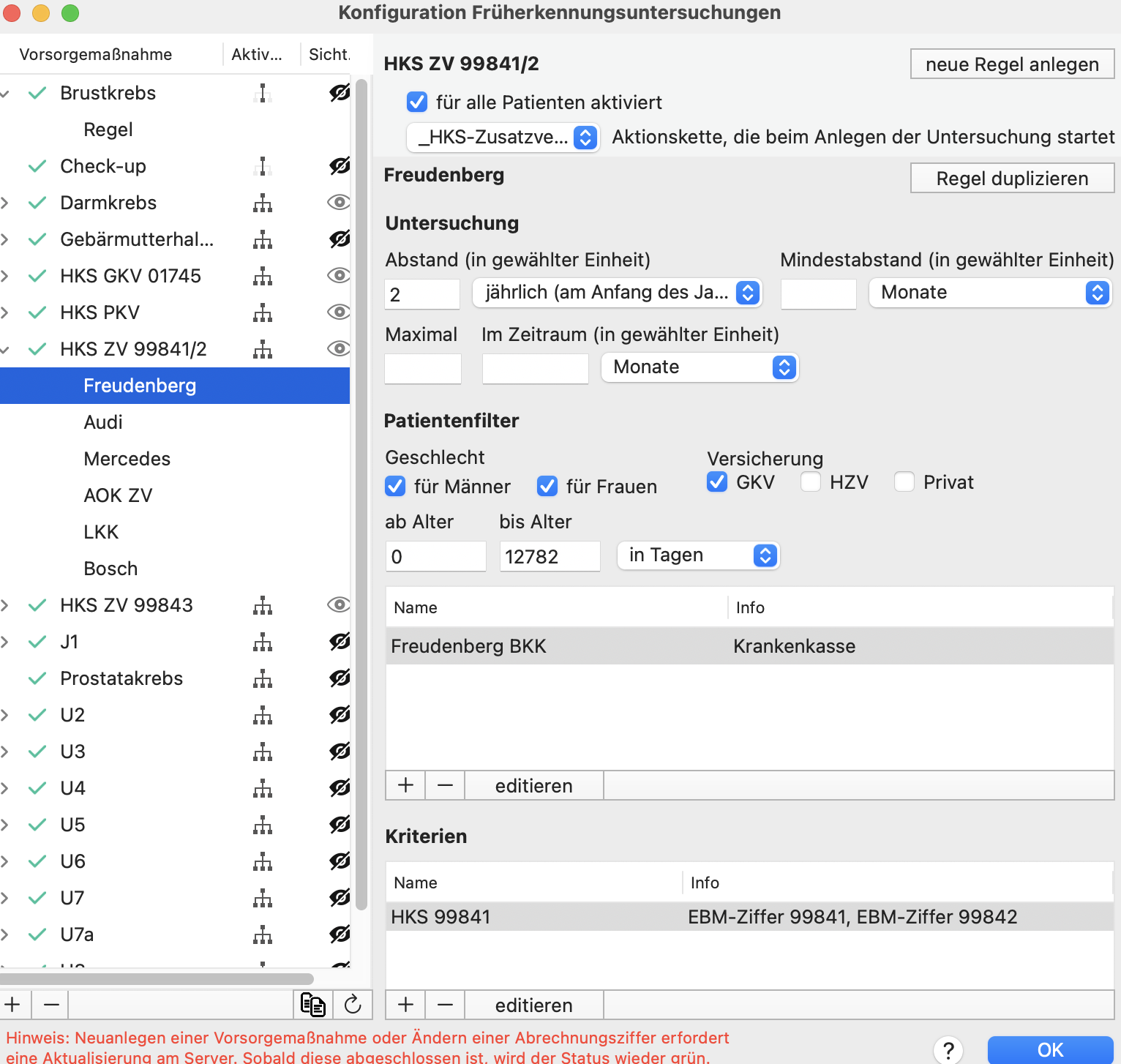Click the plus icon below Vorsorgemaßnahme list
Image resolution: width=1121 pixels, height=1064 pixels.
point(13,1005)
